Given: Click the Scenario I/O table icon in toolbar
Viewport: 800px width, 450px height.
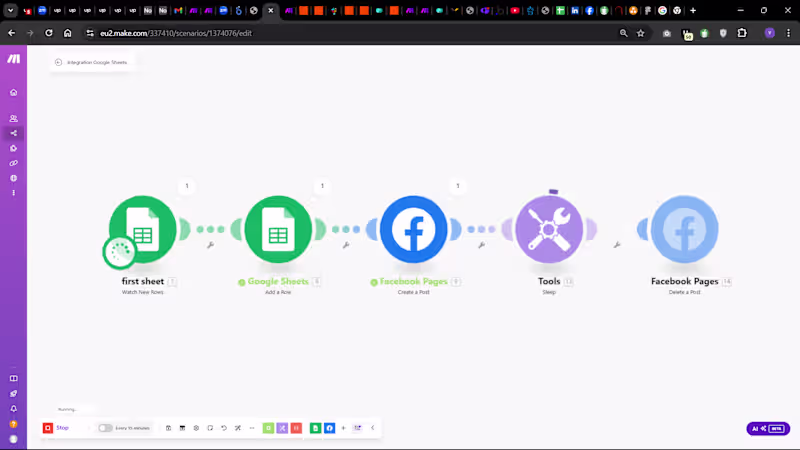Looking at the screenshot, I should click(x=182, y=428).
